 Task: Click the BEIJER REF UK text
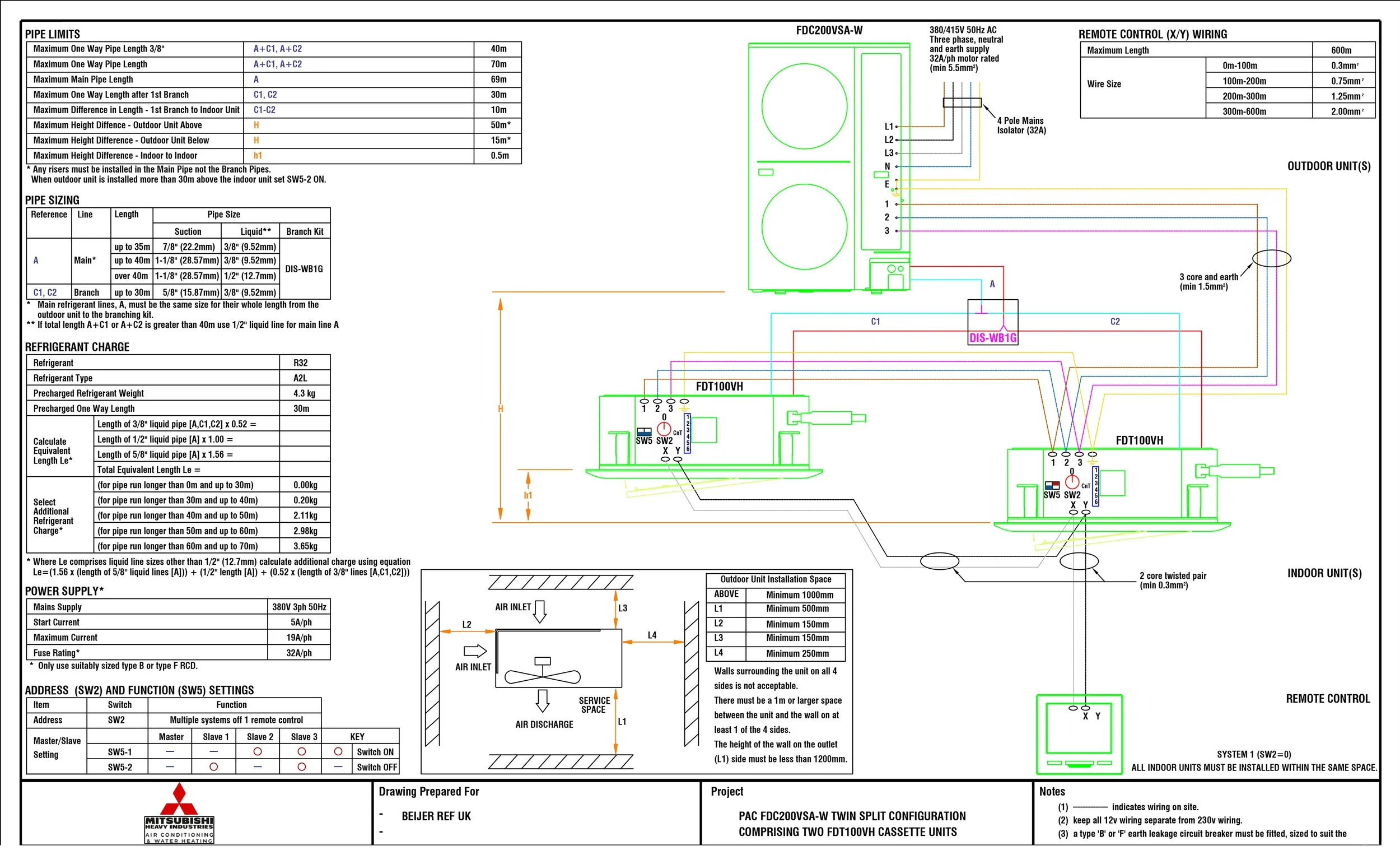436,816
